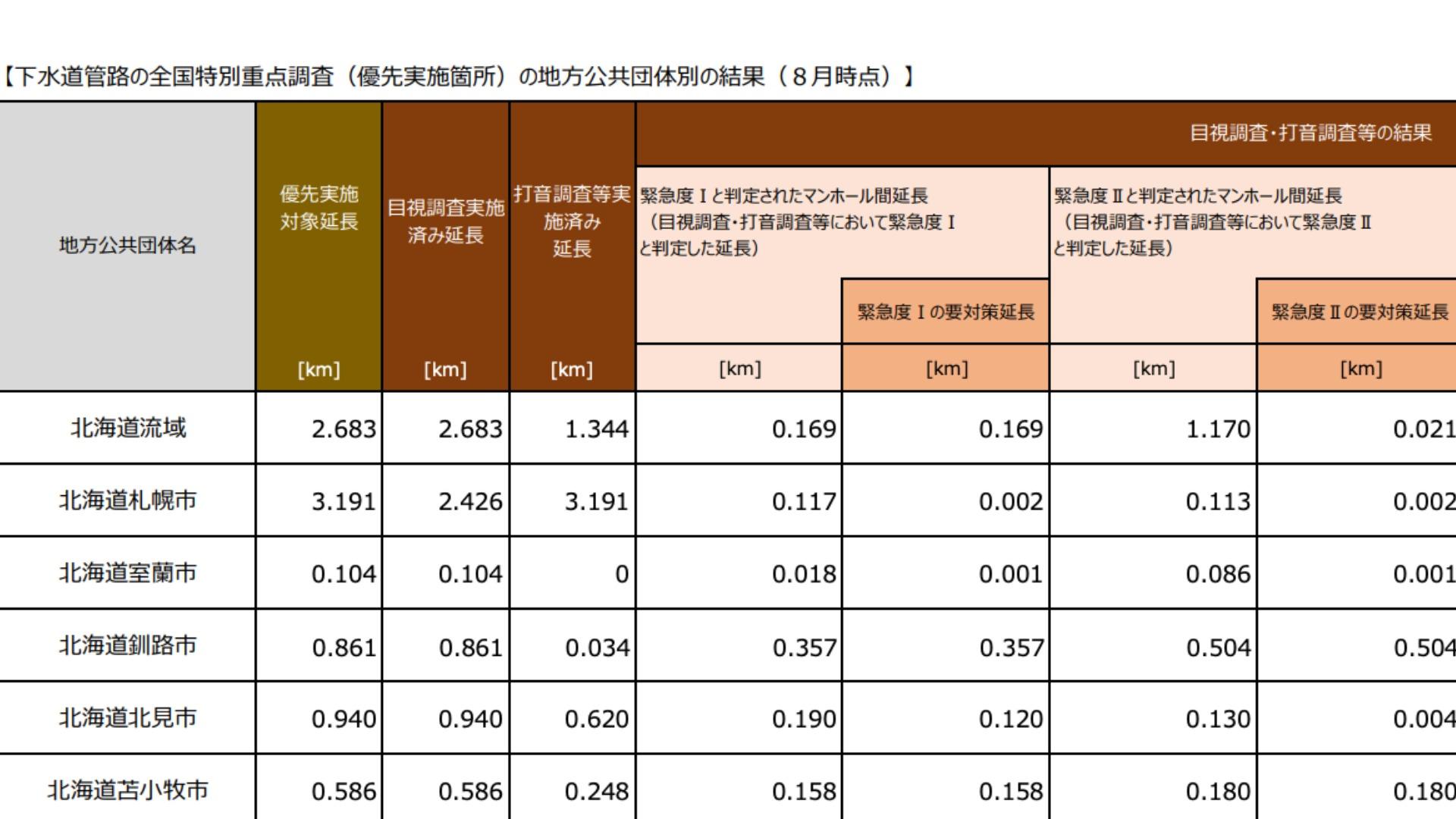Image resolution: width=1456 pixels, height=819 pixels.
Task: Select the 北海道流域 row label
Action: click(127, 428)
